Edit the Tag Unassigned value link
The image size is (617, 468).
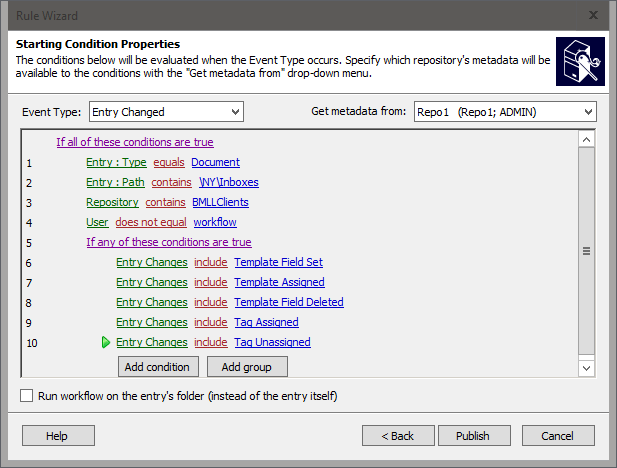click(x=272, y=342)
